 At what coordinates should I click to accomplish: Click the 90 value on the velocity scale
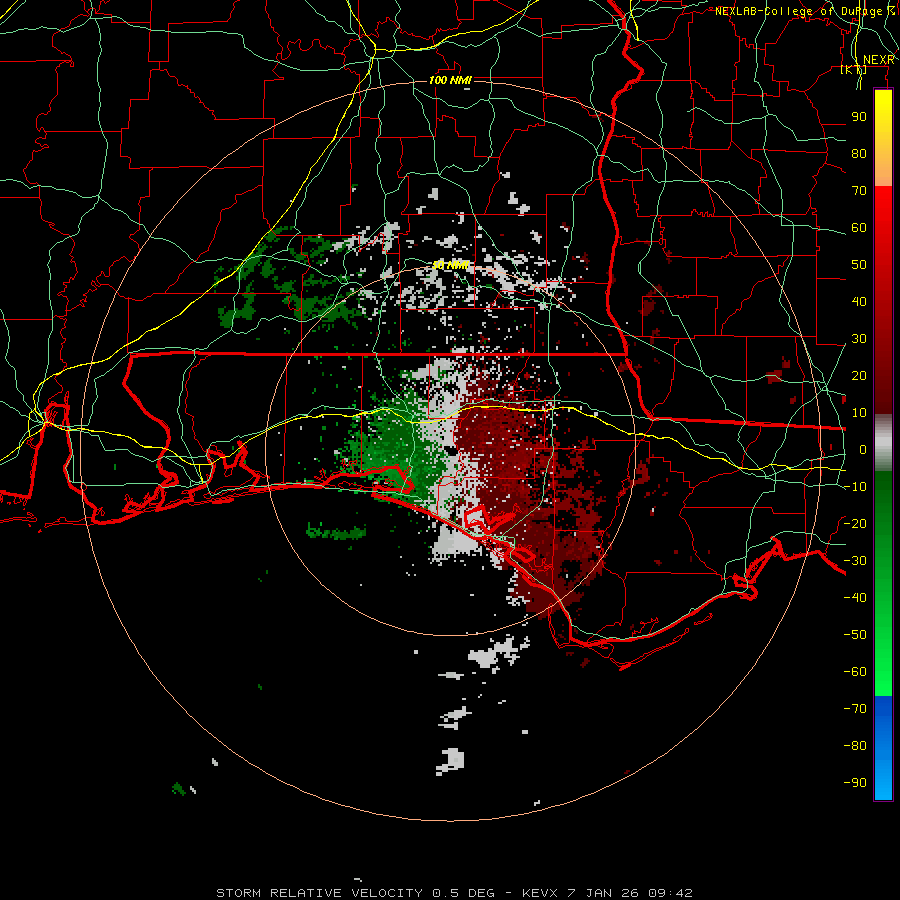click(x=859, y=117)
